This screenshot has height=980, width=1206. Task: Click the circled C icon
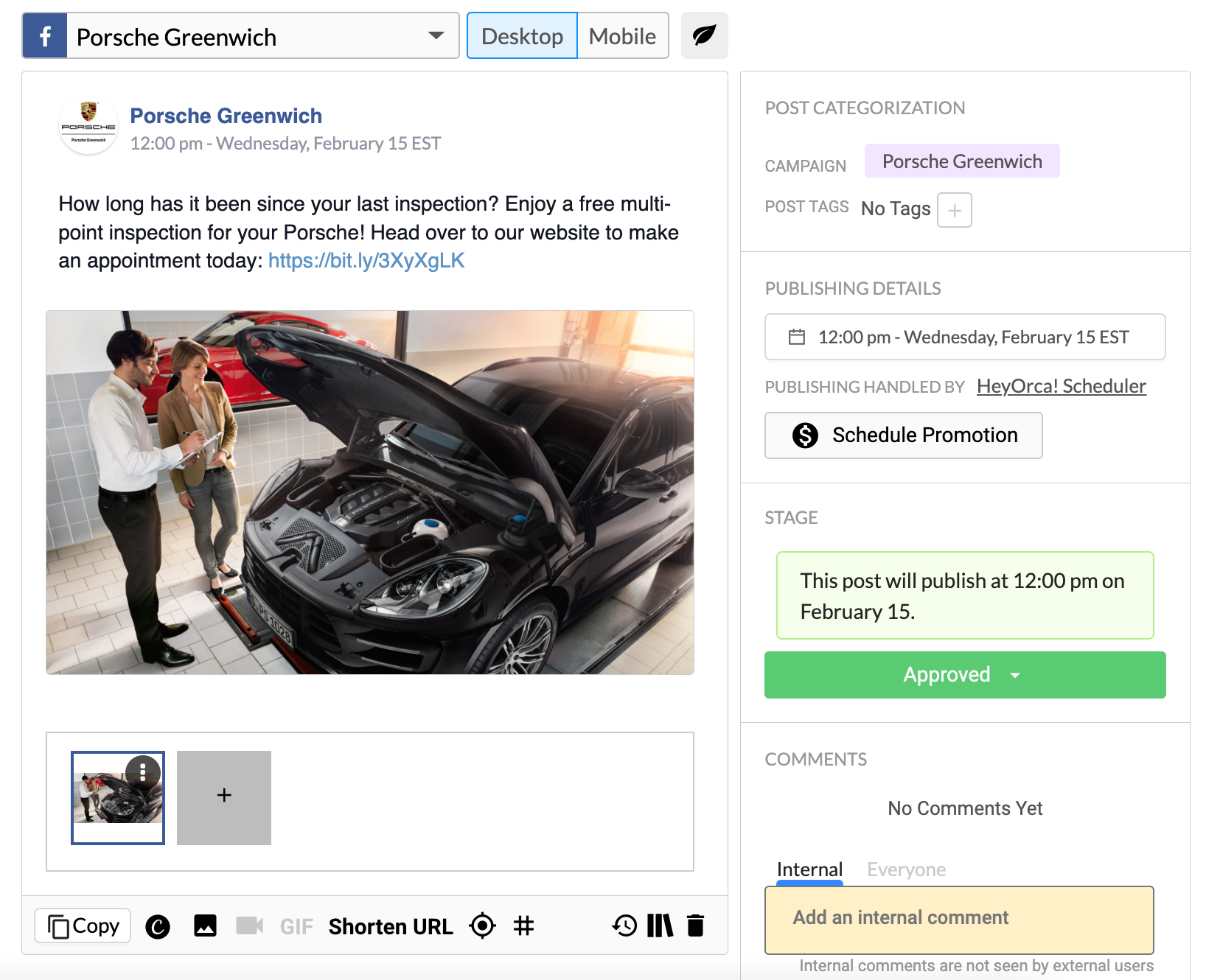pyautogui.click(x=158, y=926)
